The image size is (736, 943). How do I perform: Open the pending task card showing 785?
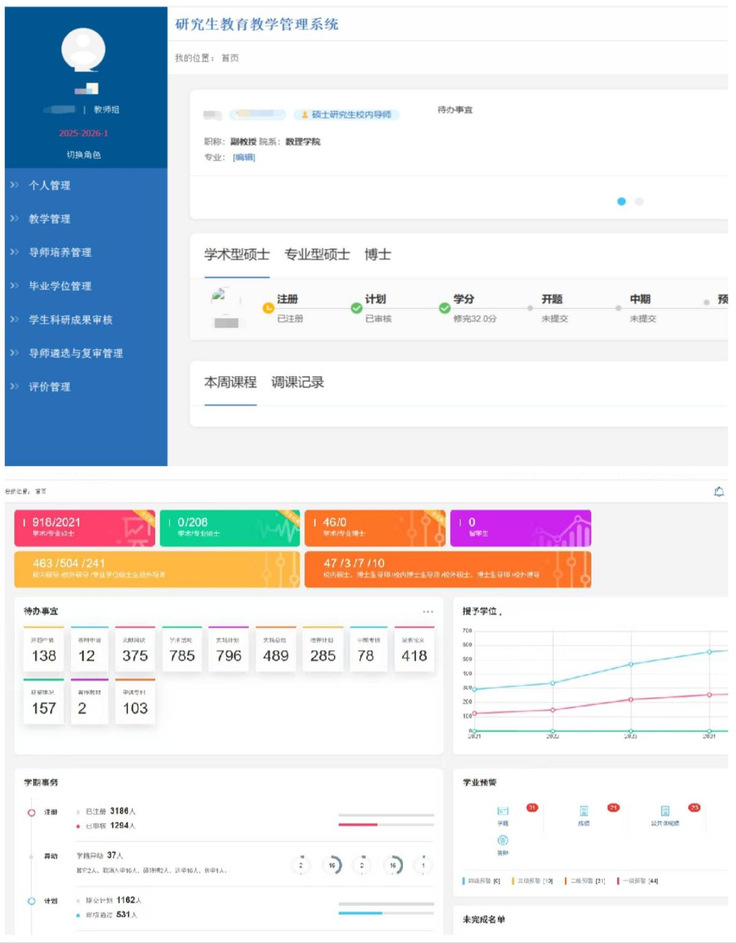182,650
